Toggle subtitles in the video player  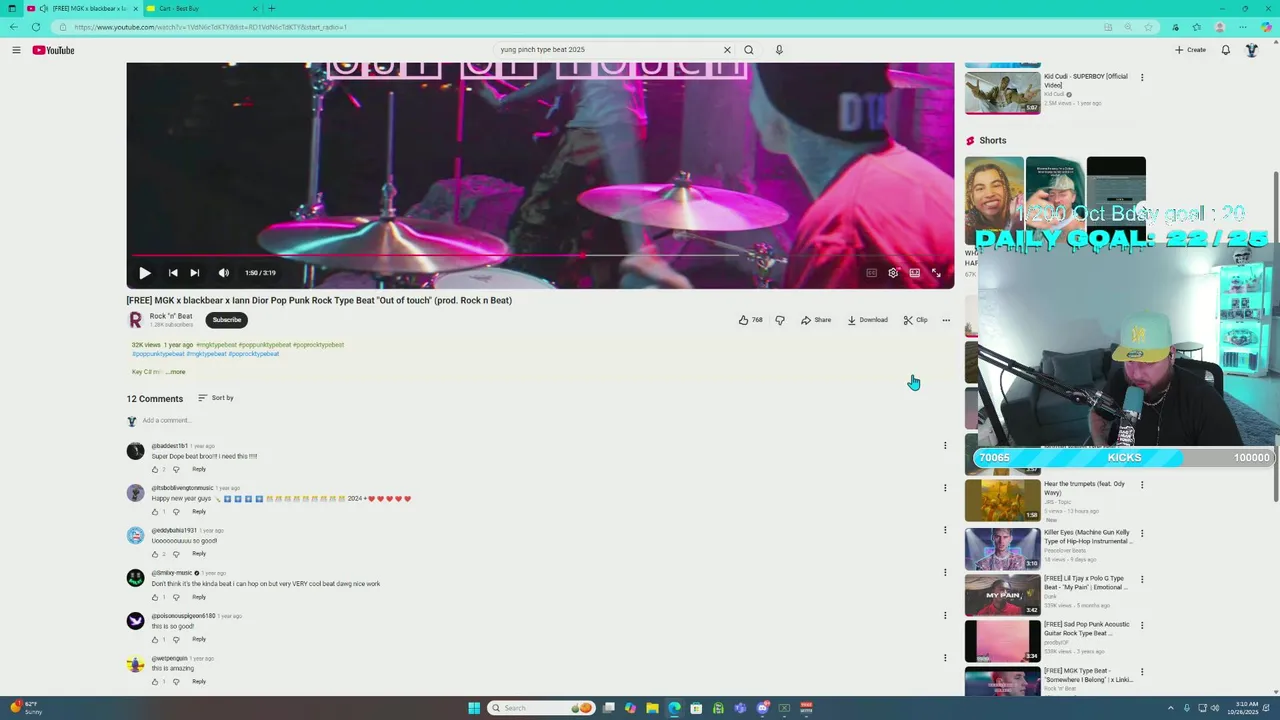(871, 273)
